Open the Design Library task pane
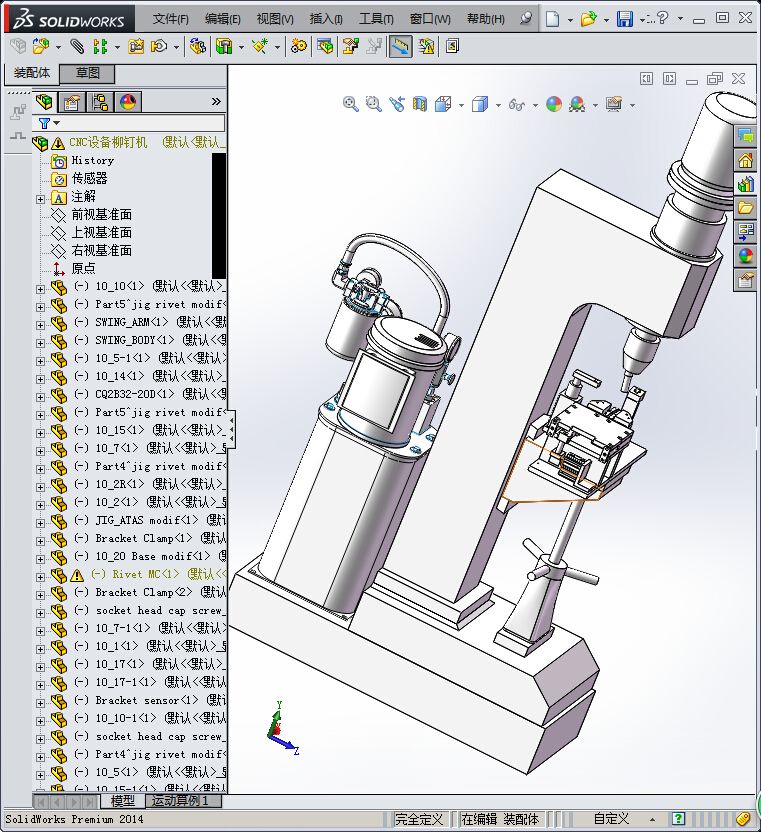Image resolution: width=761 pixels, height=832 pixels. point(746,184)
